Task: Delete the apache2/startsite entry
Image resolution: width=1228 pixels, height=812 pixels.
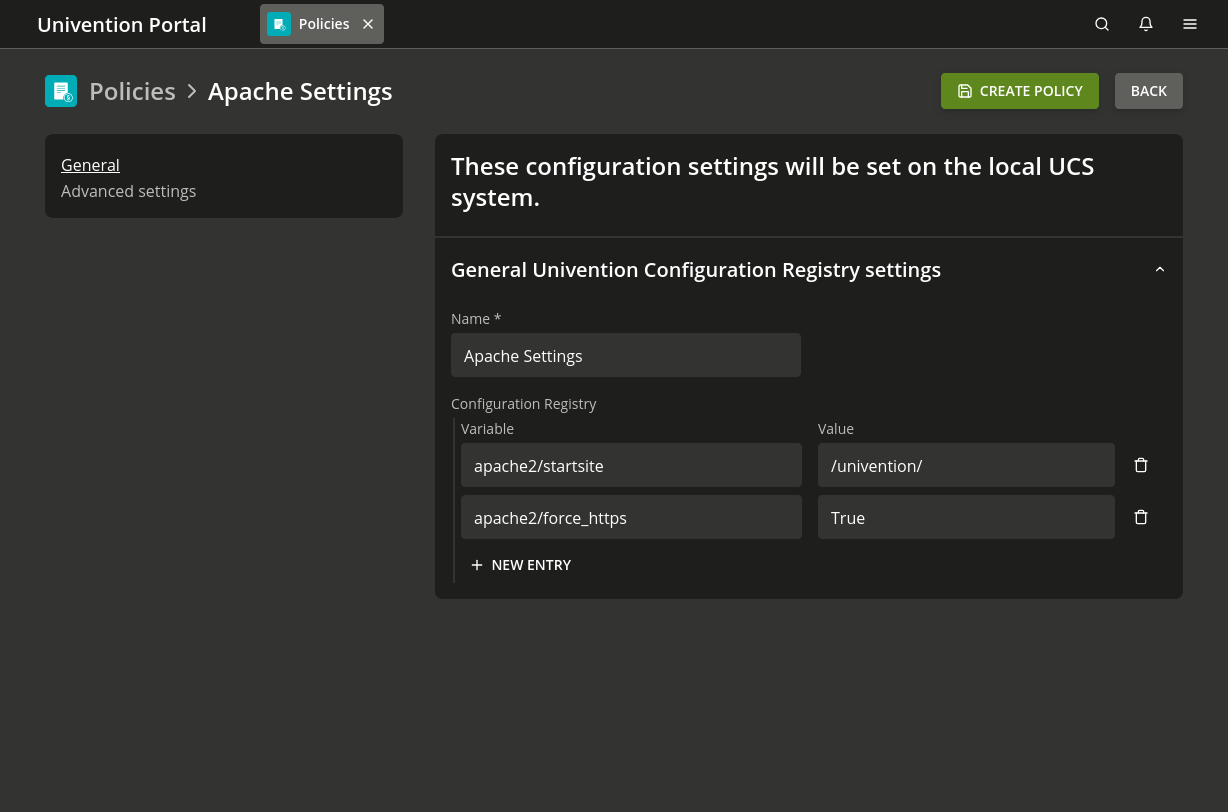Action: (x=1141, y=465)
